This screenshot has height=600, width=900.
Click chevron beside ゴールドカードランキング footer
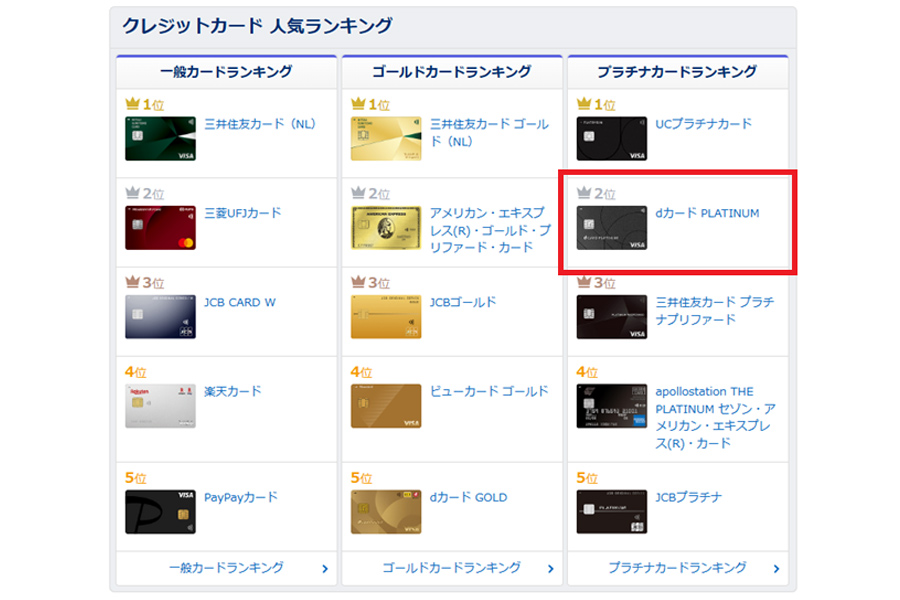click(551, 569)
